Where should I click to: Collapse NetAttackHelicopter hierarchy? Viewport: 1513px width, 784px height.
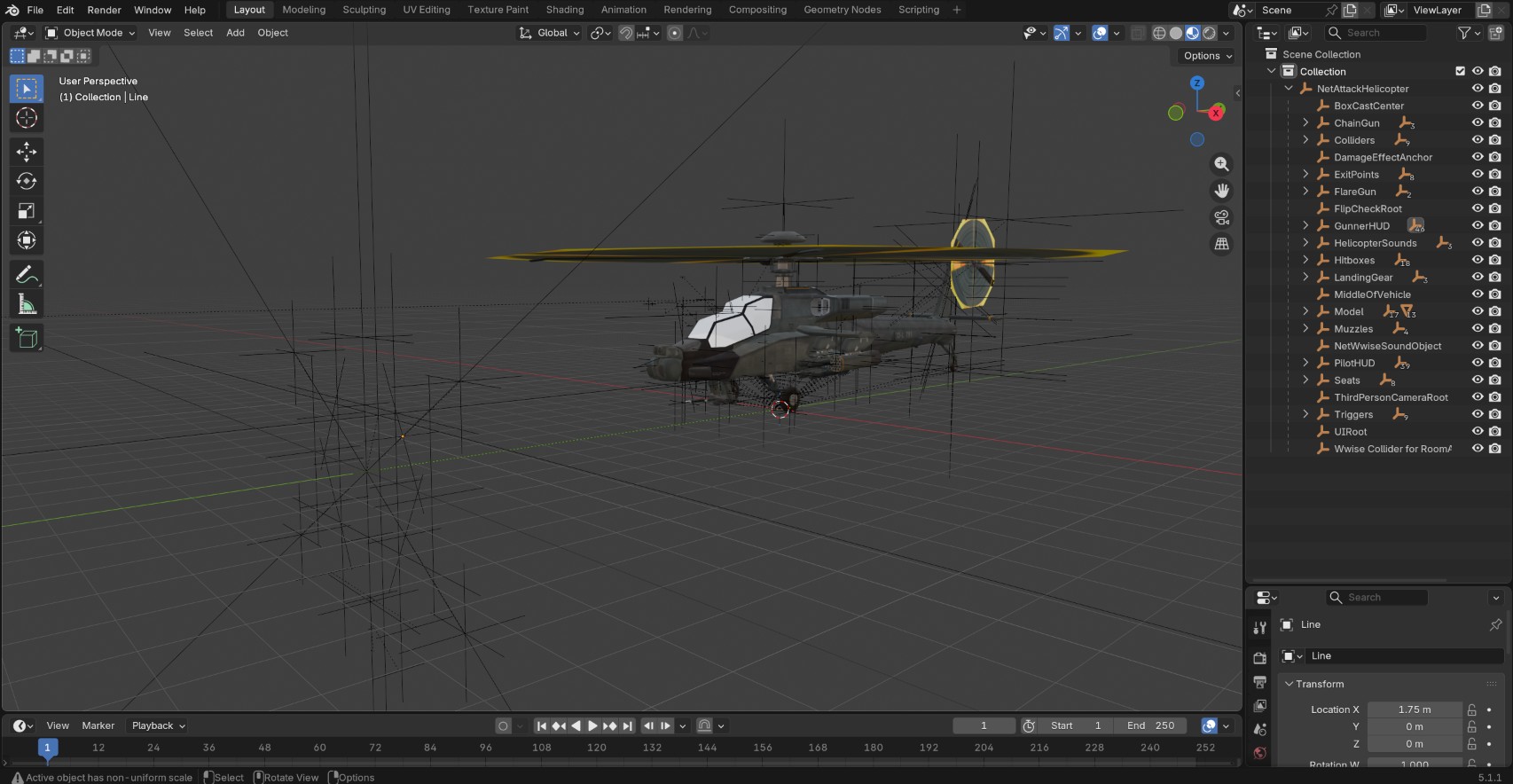pos(1289,89)
